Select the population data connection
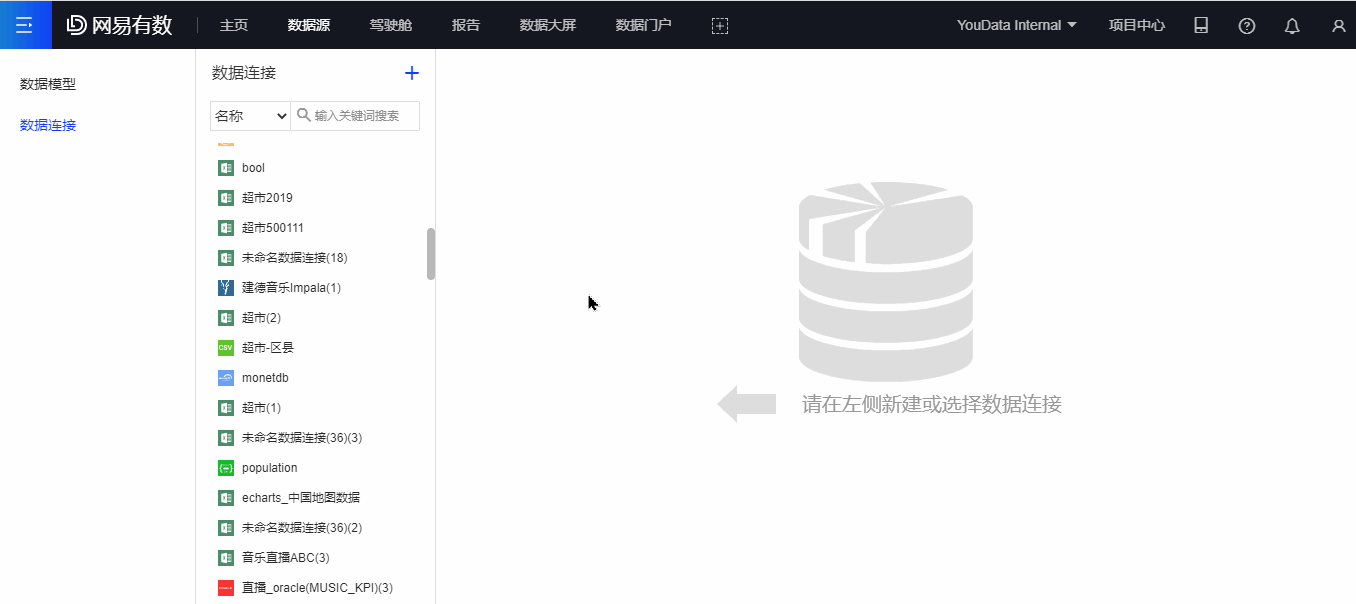 [269, 468]
